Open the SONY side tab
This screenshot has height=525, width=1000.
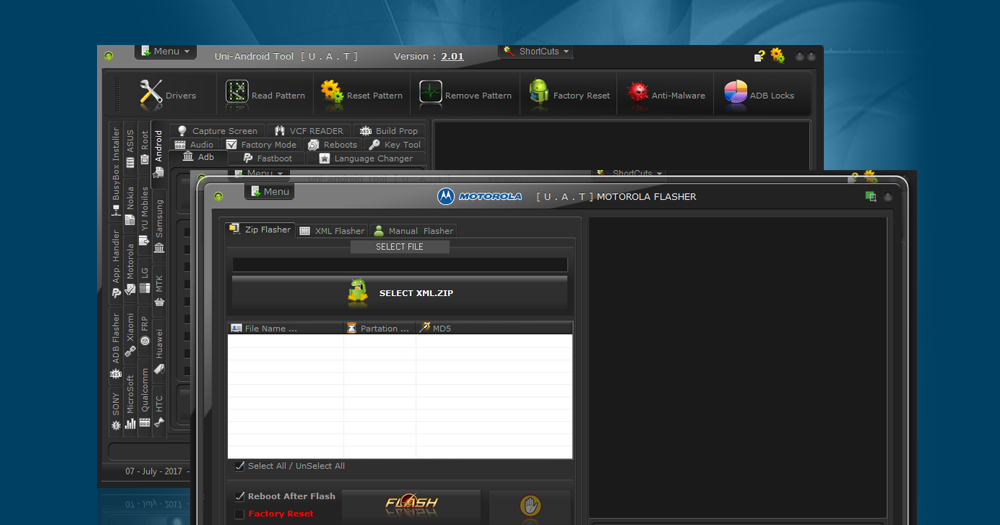(x=115, y=411)
